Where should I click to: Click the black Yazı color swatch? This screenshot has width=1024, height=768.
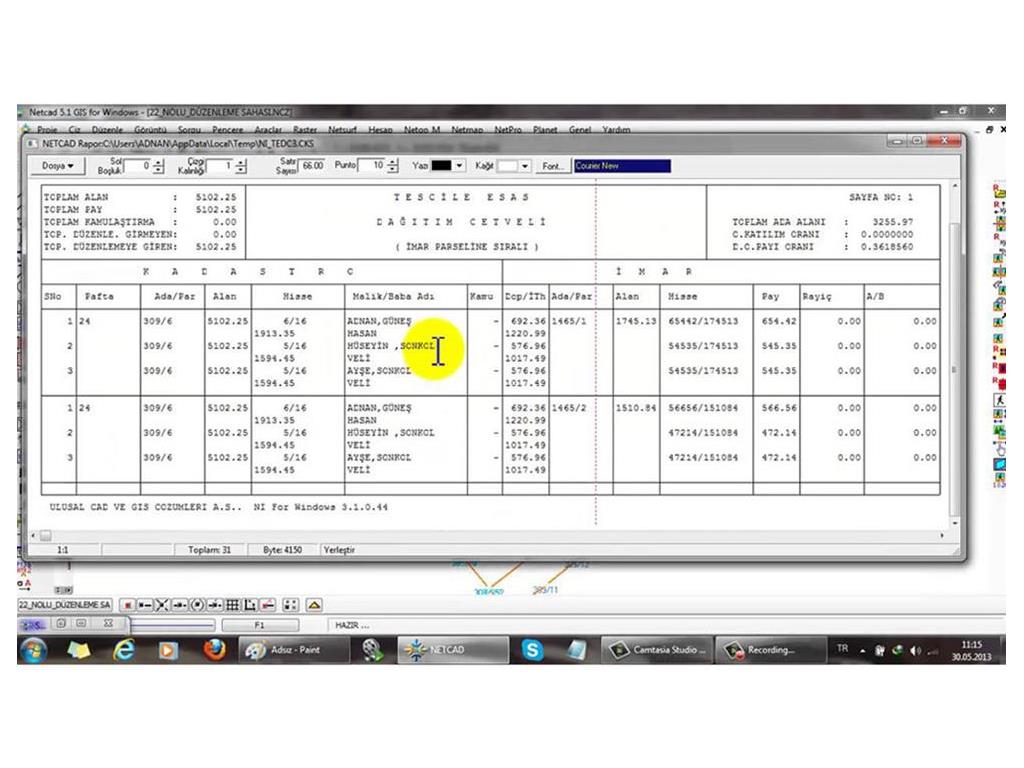(441, 166)
